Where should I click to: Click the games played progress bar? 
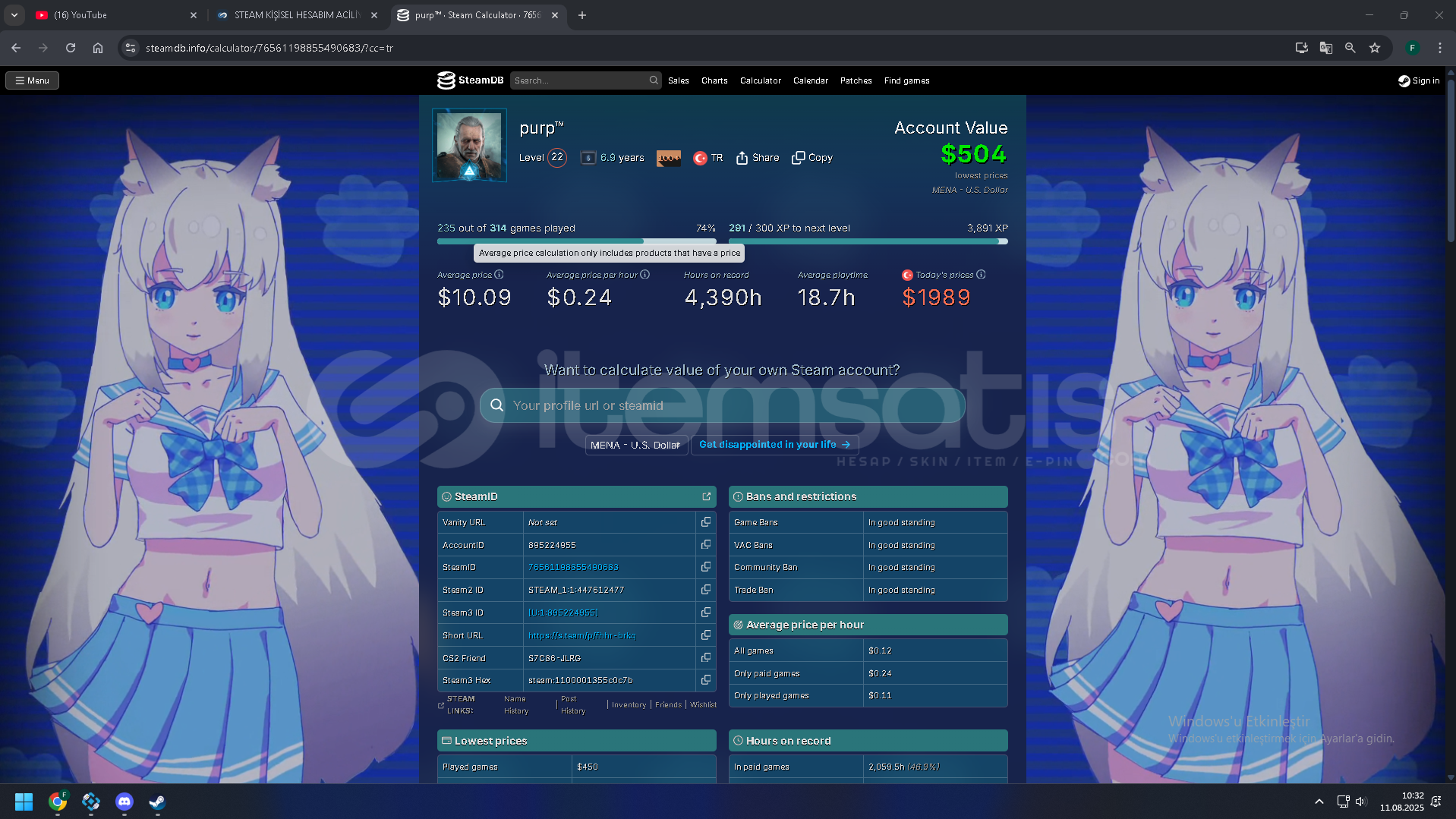point(577,241)
